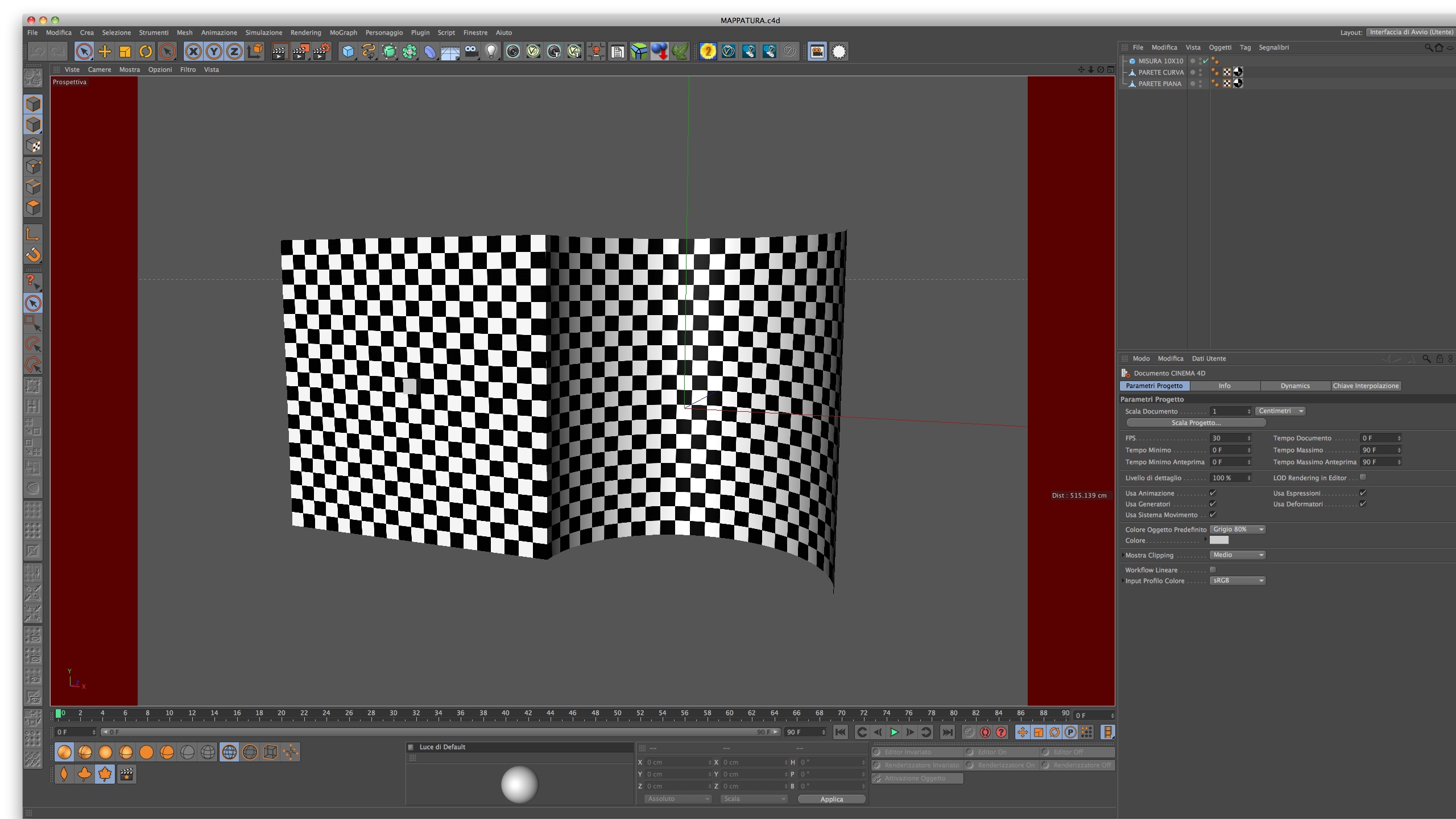The image size is (1456, 819).
Task: Open the render settings clapperboard with gear
Action: (x=321, y=52)
